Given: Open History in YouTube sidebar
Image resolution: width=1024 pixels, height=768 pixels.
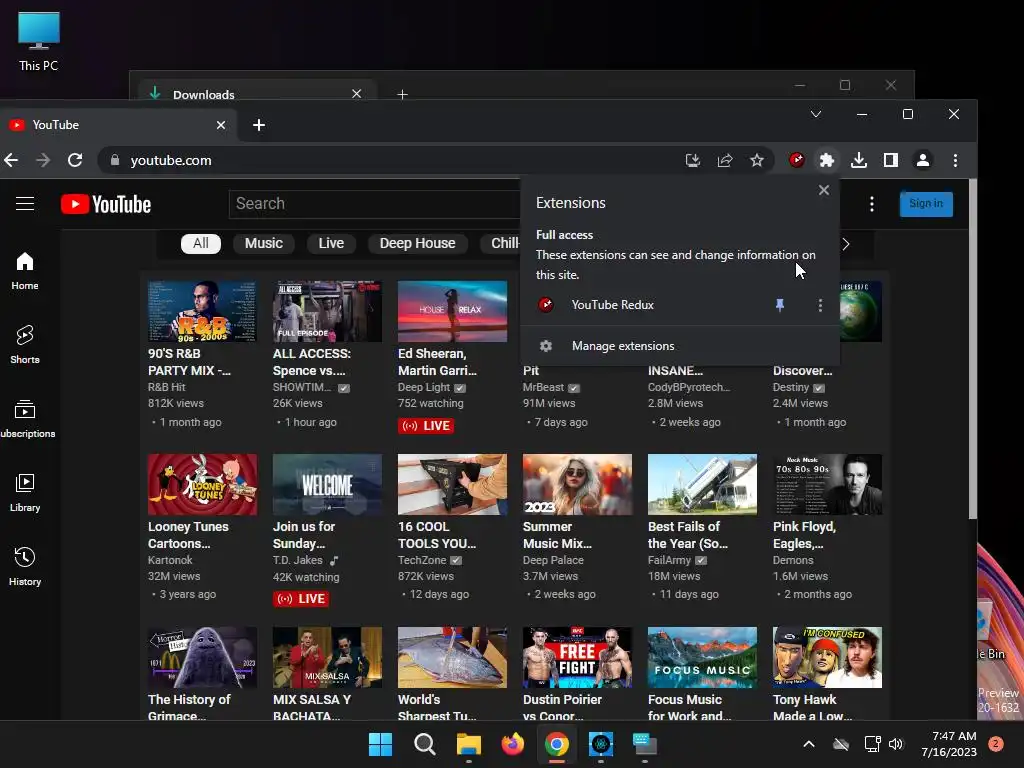Looking at the screenshot, I should click(25, 566).
